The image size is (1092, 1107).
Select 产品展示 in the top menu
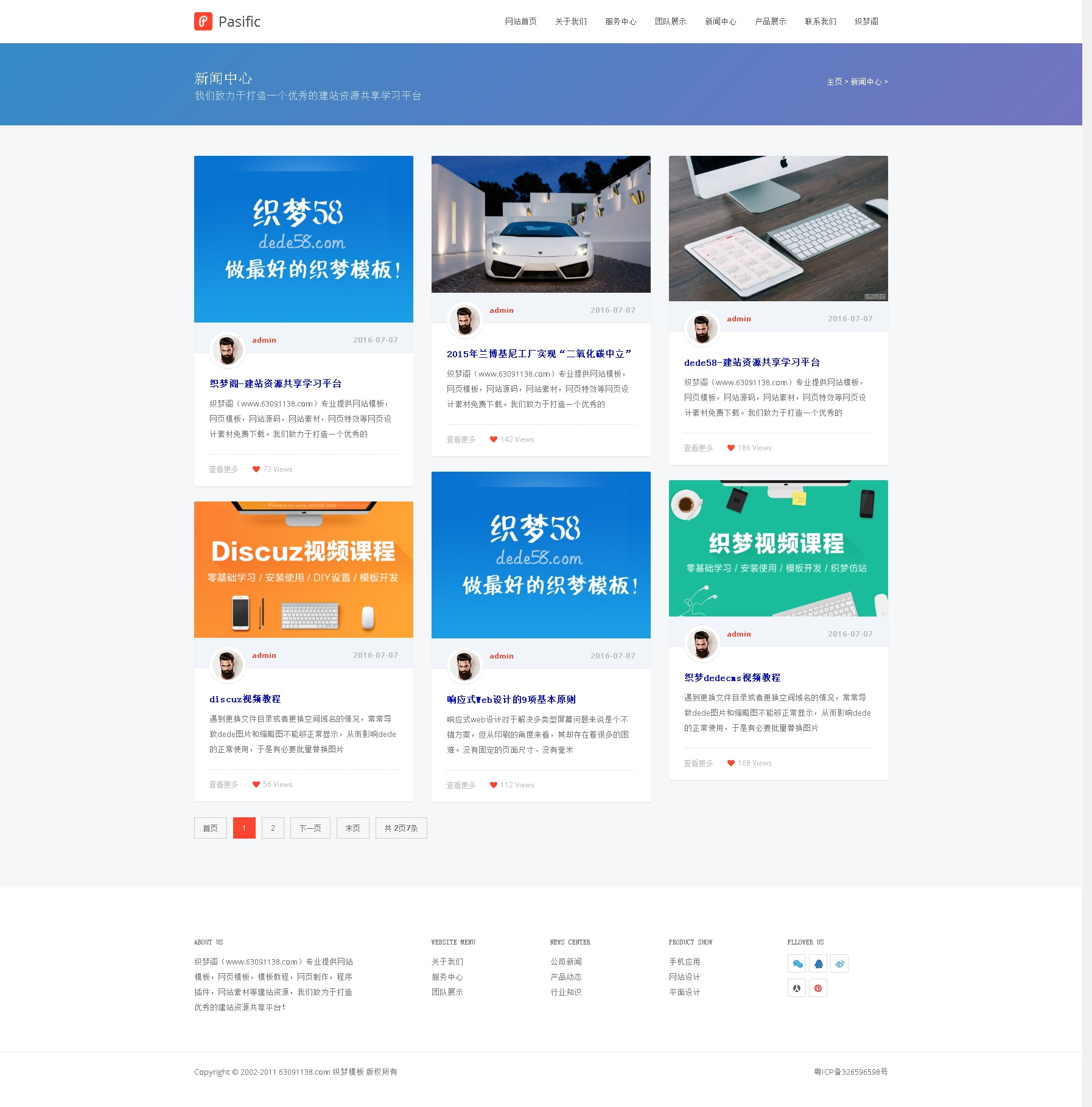click(x=770, y=21)
